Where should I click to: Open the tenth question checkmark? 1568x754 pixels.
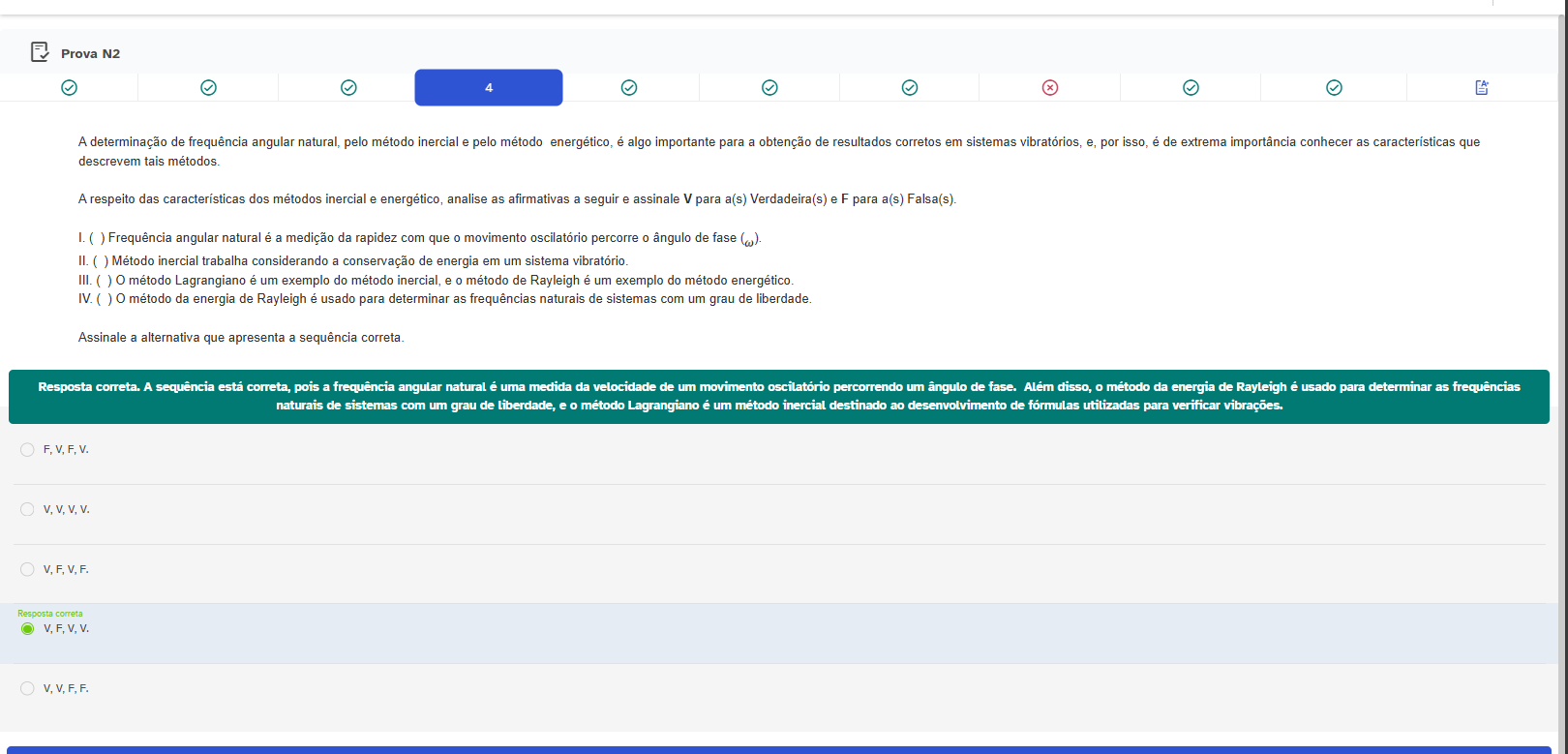[1334, 88]
